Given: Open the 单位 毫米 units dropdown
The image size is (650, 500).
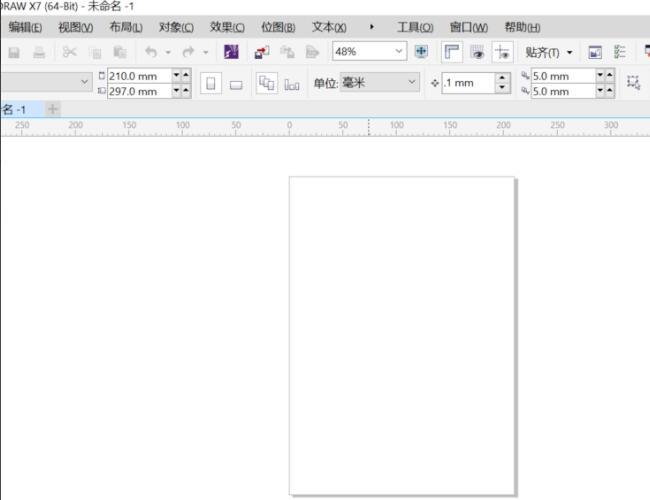Looking at the screenshot, I should (x=379, y=83).
